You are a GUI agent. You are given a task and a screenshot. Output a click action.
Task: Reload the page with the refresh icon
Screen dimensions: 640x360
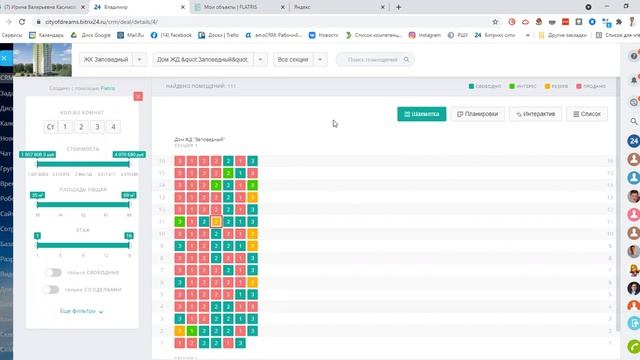22,22
